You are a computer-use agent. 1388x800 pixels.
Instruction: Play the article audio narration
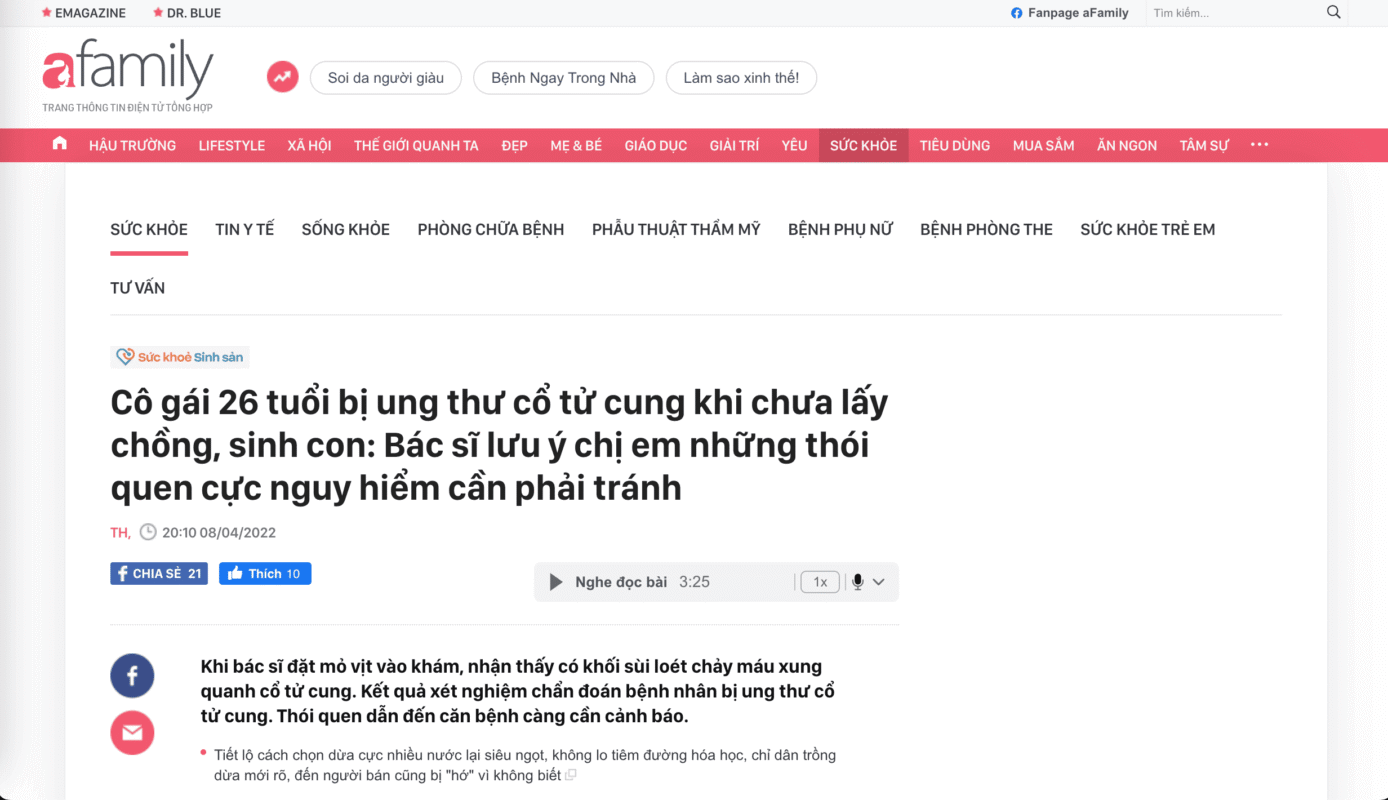tap(556, 582)
